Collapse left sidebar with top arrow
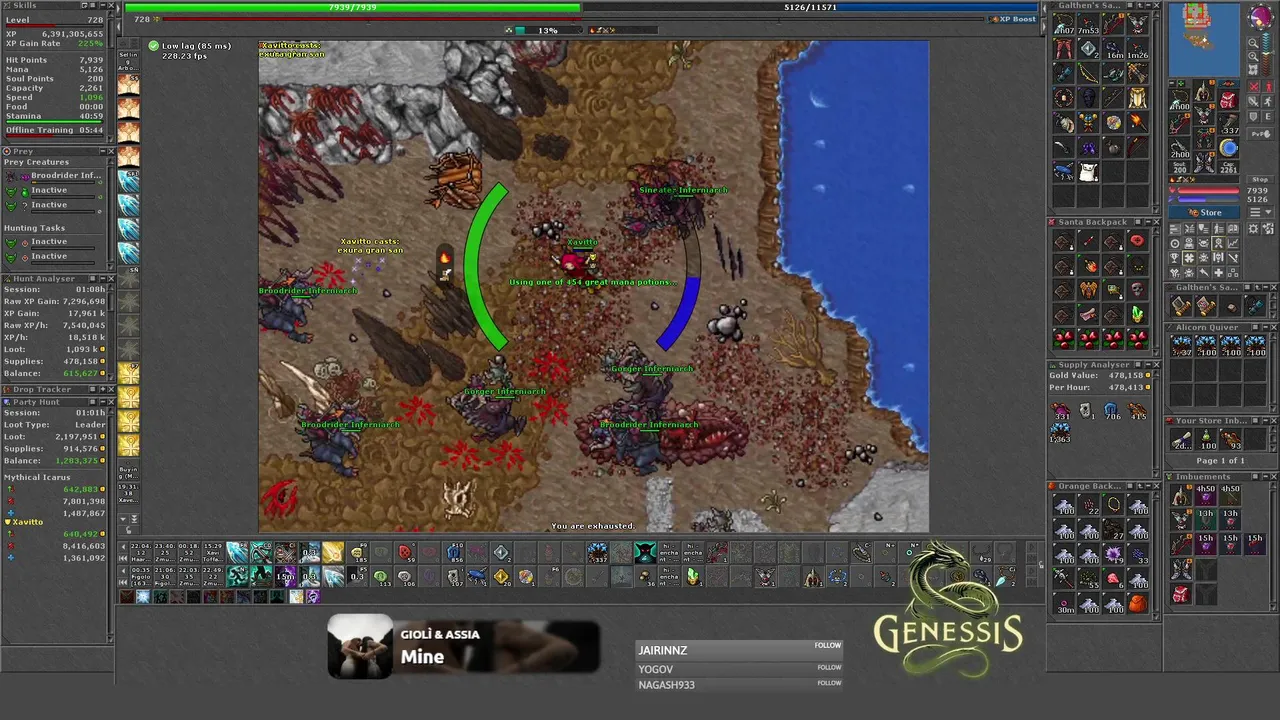Viewport: 1280px width, 720px height. pos(118,9)
